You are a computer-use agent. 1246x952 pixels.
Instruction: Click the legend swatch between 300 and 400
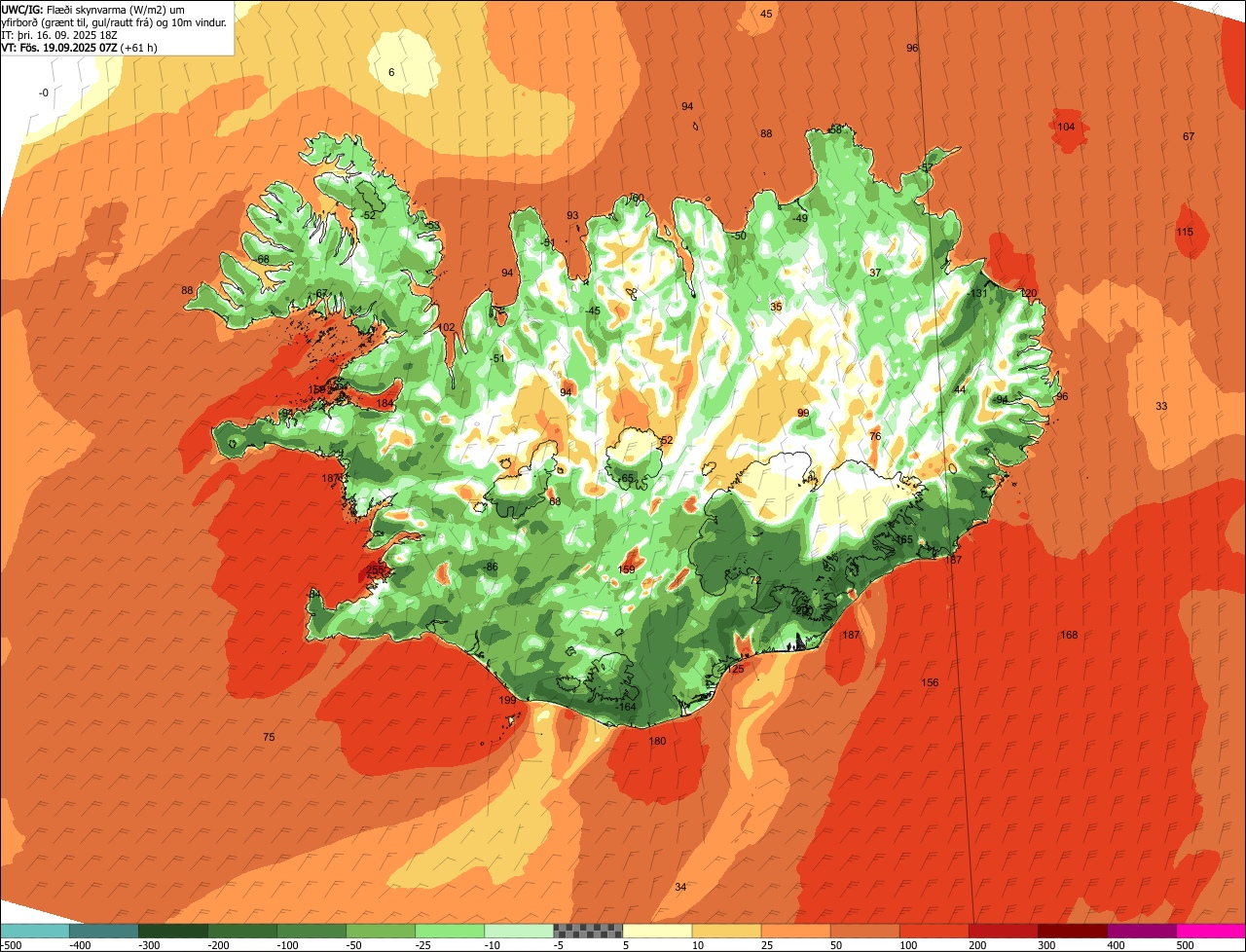pyautogui.click(x=1072, y=931)
